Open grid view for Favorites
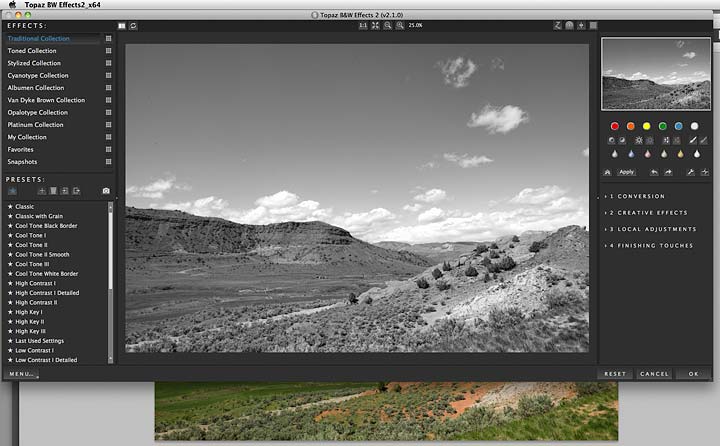The height and width of the screenshot is (446, 720). 108,149
